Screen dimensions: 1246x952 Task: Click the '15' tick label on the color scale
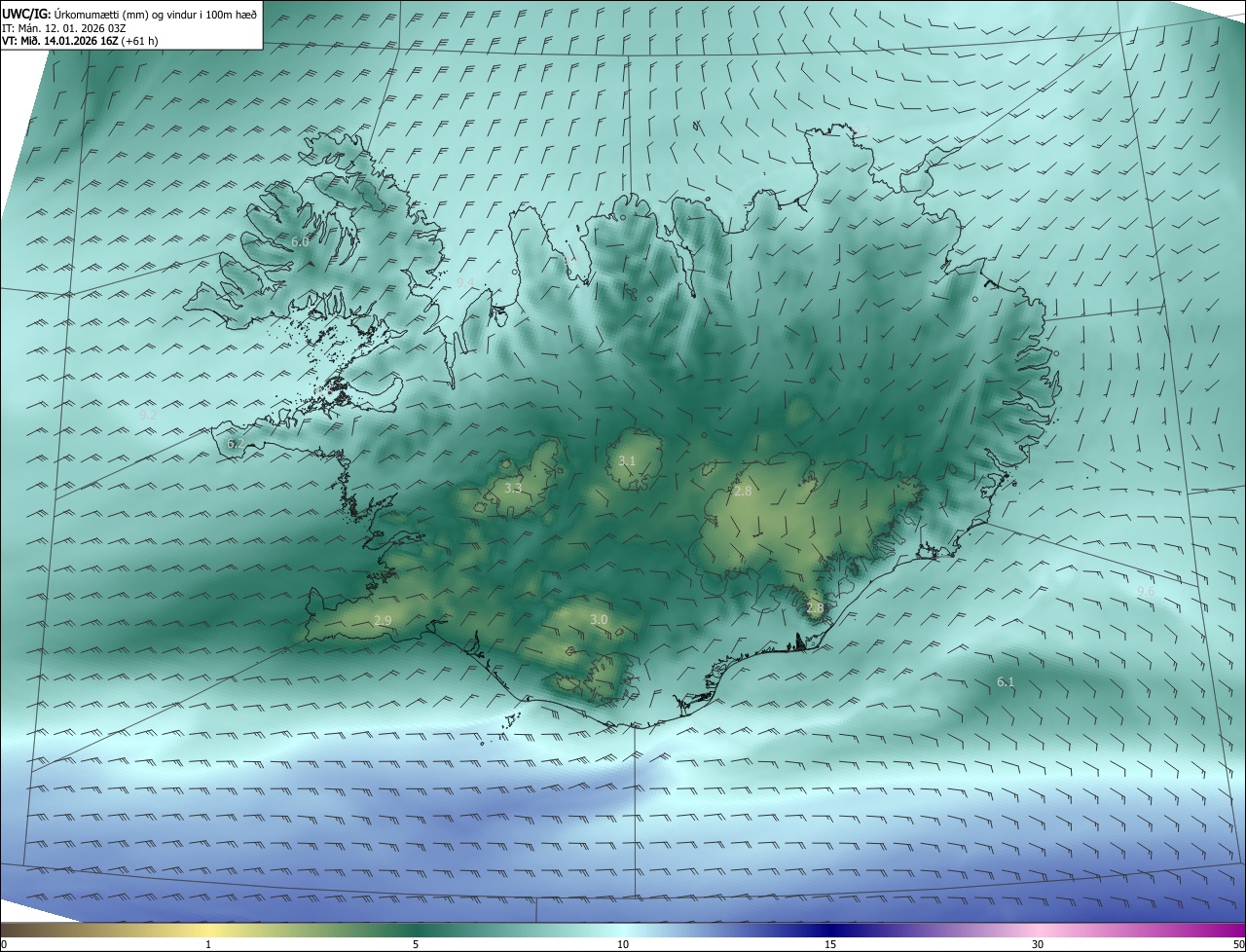tap(830, 944)
